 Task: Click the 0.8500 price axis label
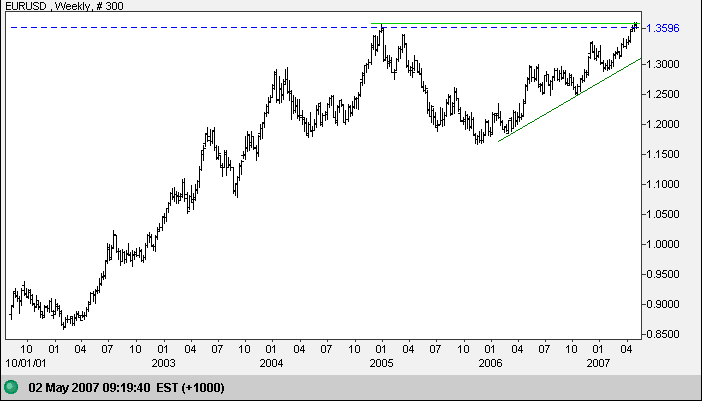click(x=663, y=334)
